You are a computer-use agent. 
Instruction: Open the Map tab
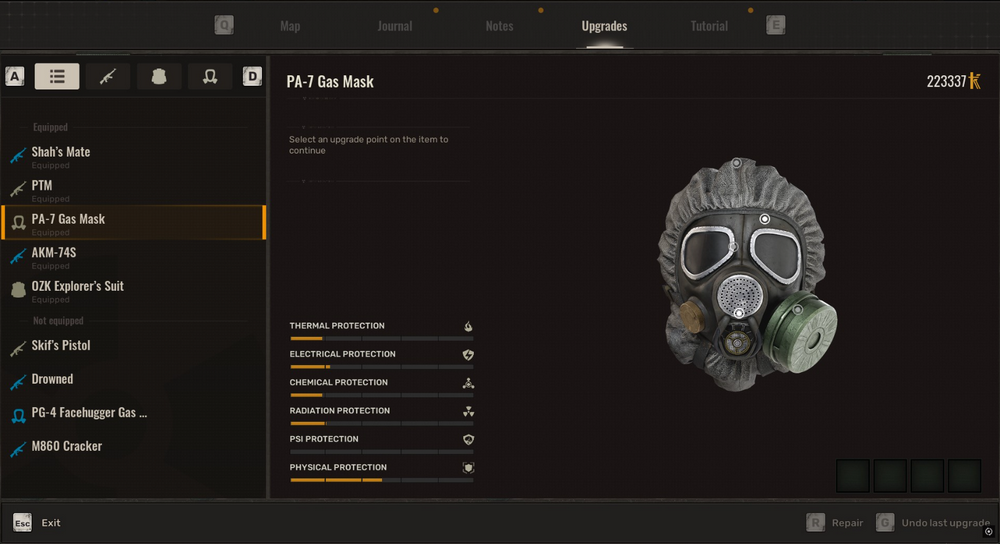pyautogui.click(x=290, y=26)
